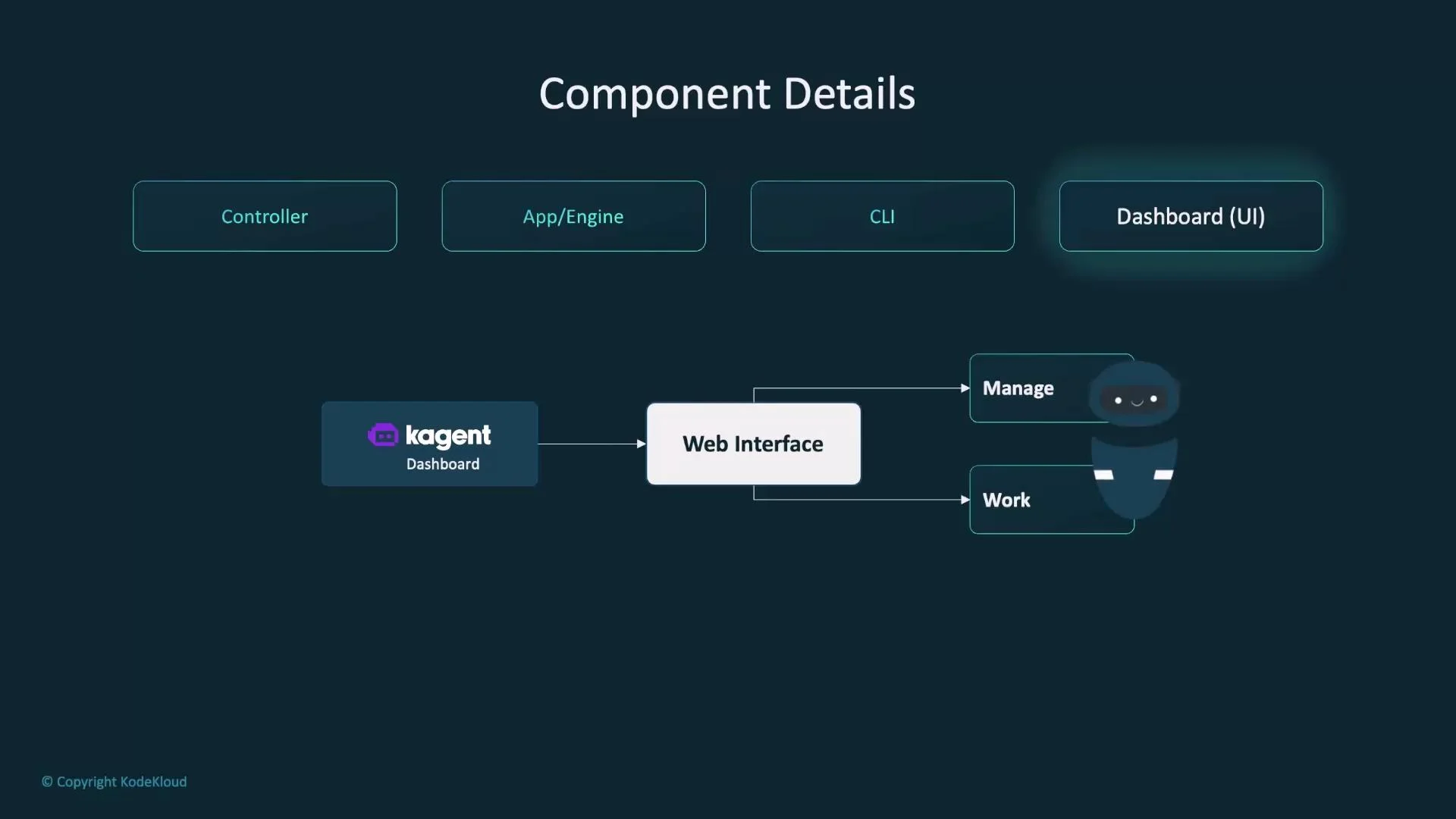This screenshot has height=819, width=1456.
Task: Click the Component Details title
Action: (727, 94)
